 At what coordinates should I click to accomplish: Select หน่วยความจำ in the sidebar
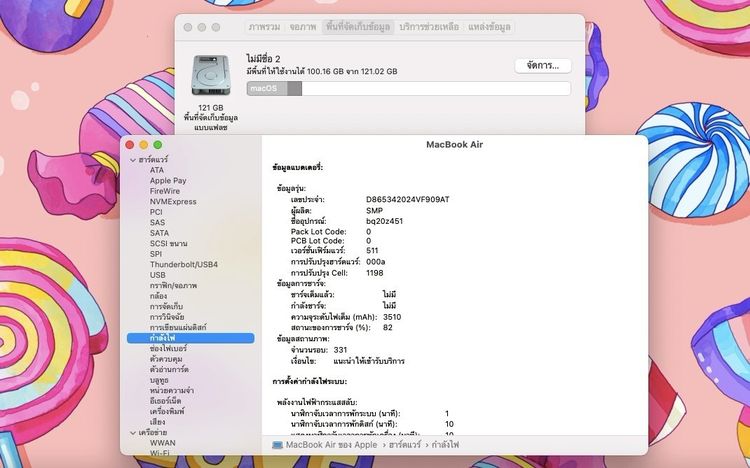[172, 390]
